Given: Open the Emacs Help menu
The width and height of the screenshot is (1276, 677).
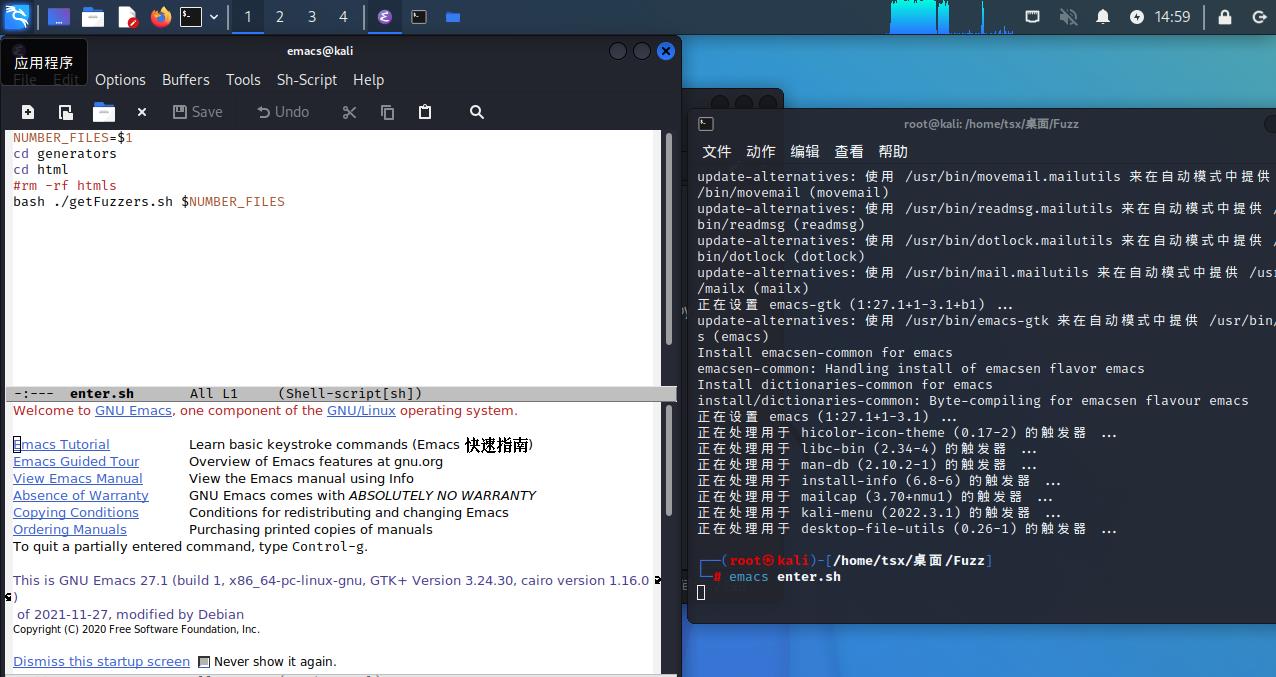Looking at the screenshot, I should click(368, 80).
